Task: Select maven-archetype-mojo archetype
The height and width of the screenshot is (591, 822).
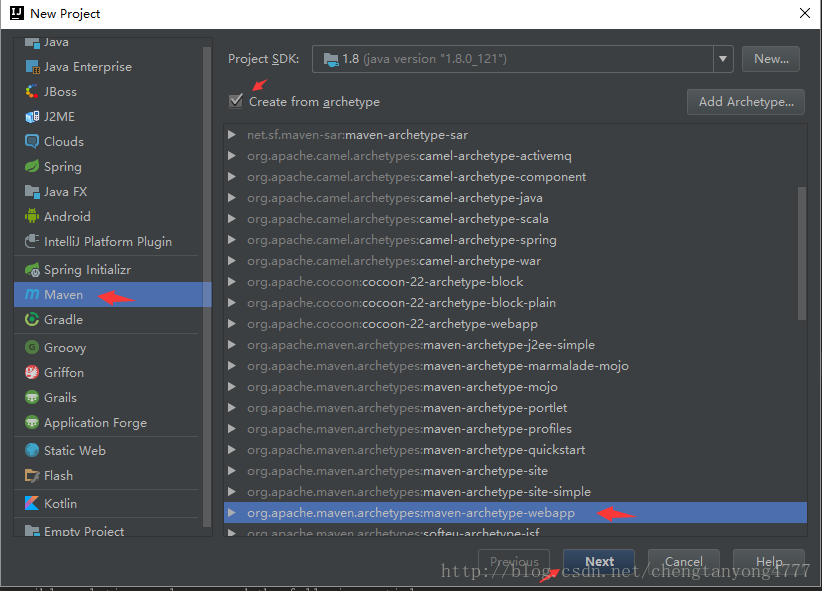Action: click(515, 386)
